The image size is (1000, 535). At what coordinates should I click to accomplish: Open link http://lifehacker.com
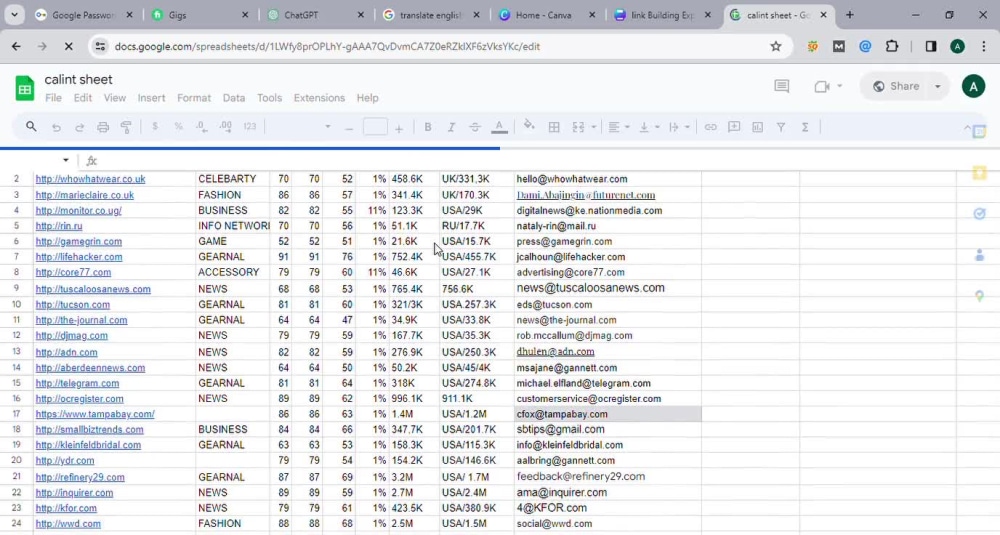point(79,257)
